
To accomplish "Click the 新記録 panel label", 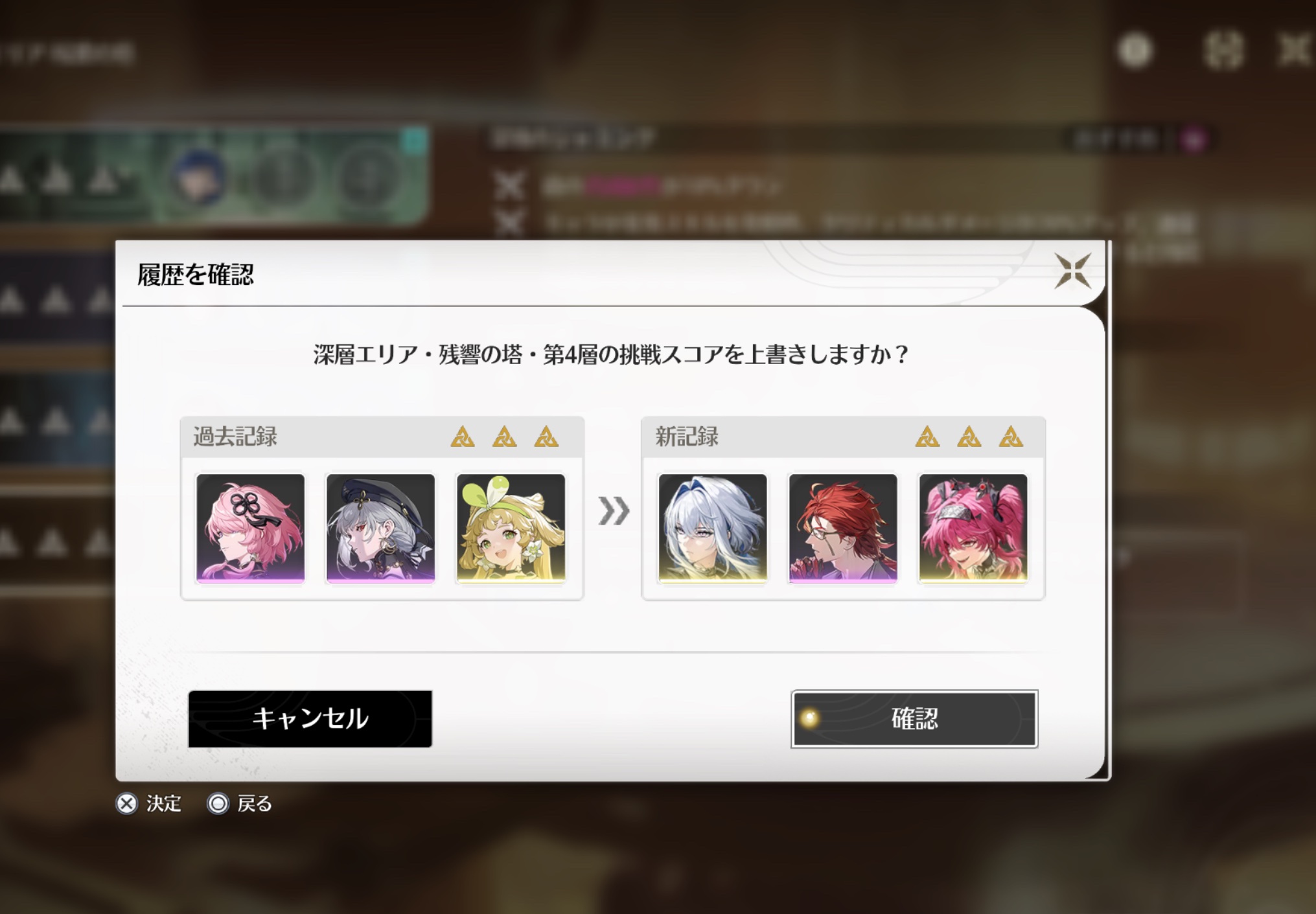I will tap(686, 437).
